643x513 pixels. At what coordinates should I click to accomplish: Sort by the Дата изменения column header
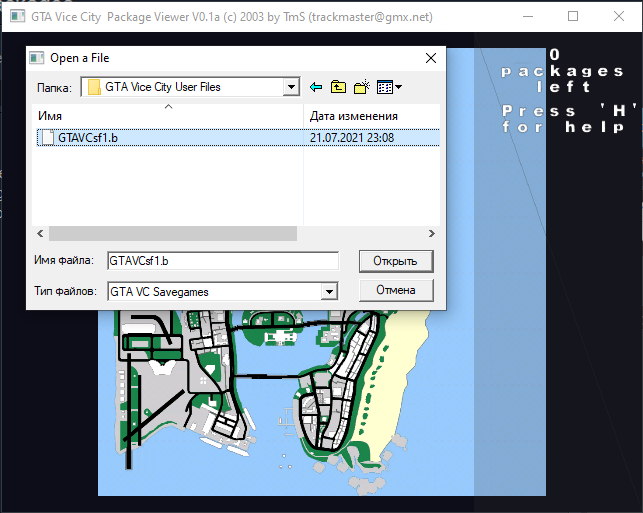(x=372, y=116)
